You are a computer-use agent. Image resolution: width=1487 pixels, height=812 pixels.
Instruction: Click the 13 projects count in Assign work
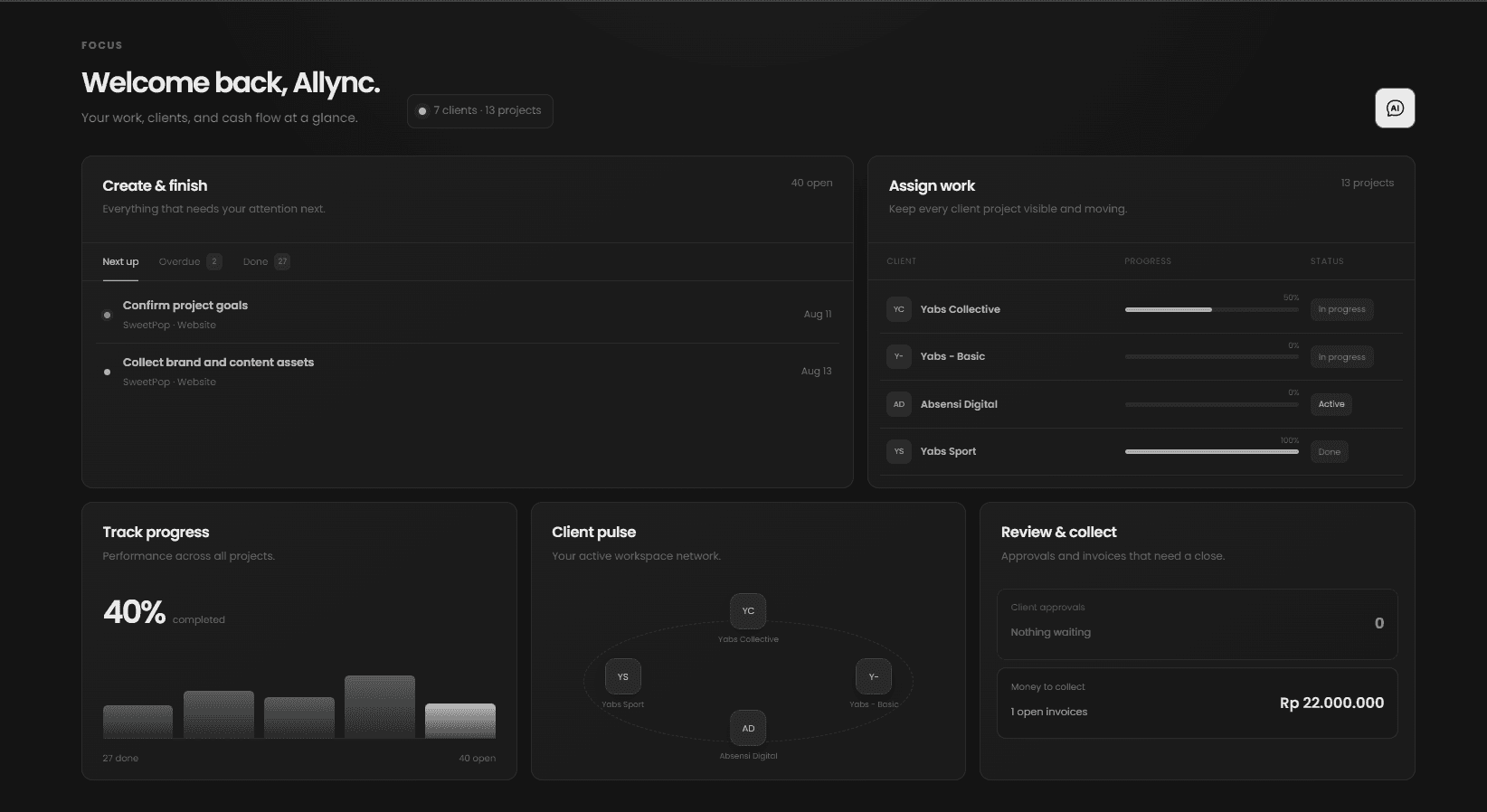pos(1367,183)
